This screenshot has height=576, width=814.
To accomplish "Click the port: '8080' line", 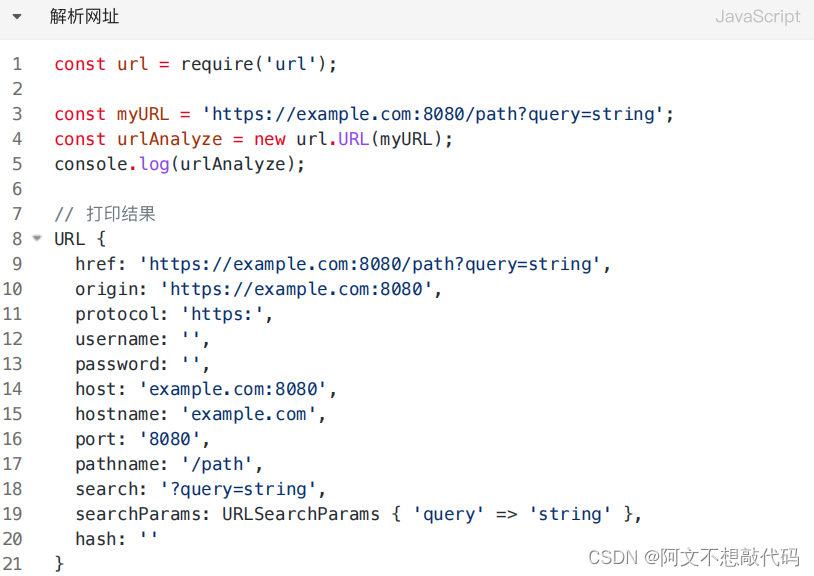I will [142, 438].
